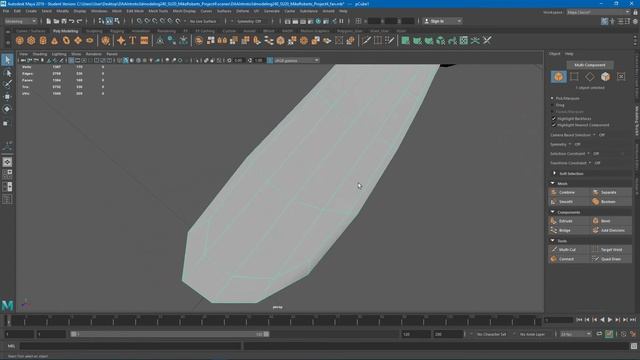Select edge selection icon in Modeling Toolkit
640x360 pixels.
point(574,76)
